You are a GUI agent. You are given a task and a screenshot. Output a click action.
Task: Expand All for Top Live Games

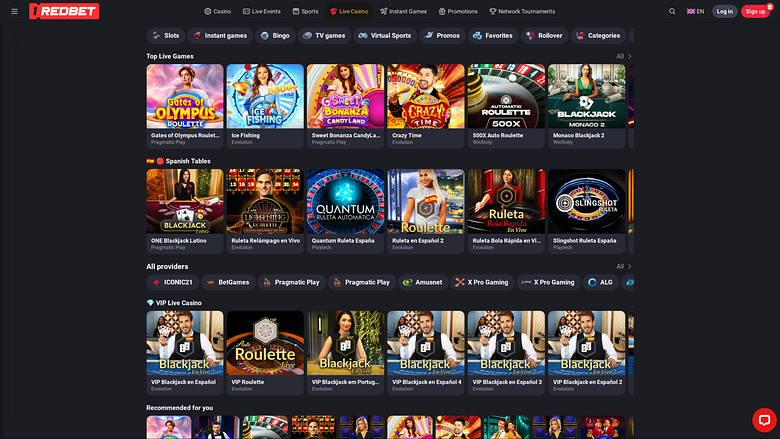click(624, 56)
